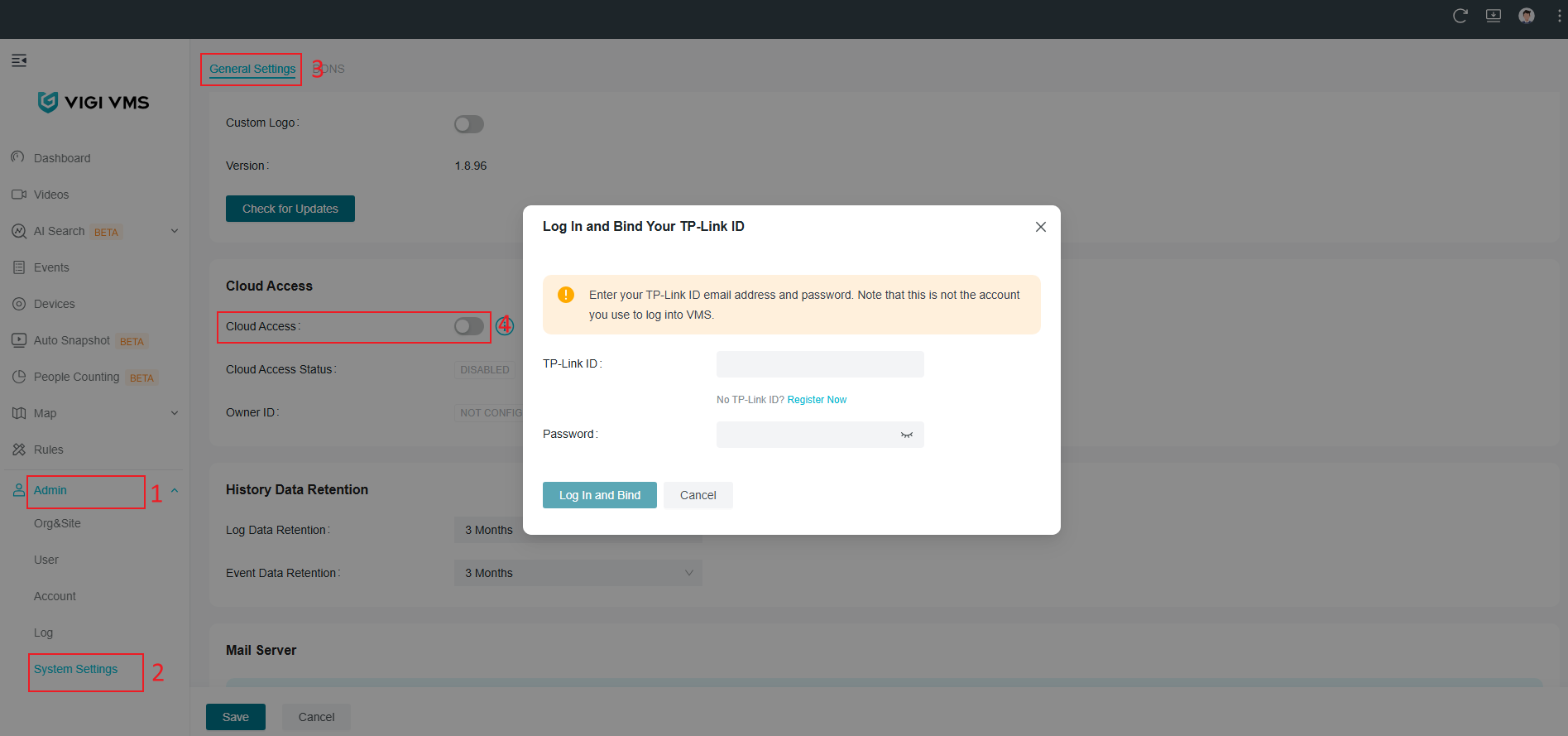Click Check for Updates button
The width and height of the screenshot is (1568, 736).
[x=290, y=209]
